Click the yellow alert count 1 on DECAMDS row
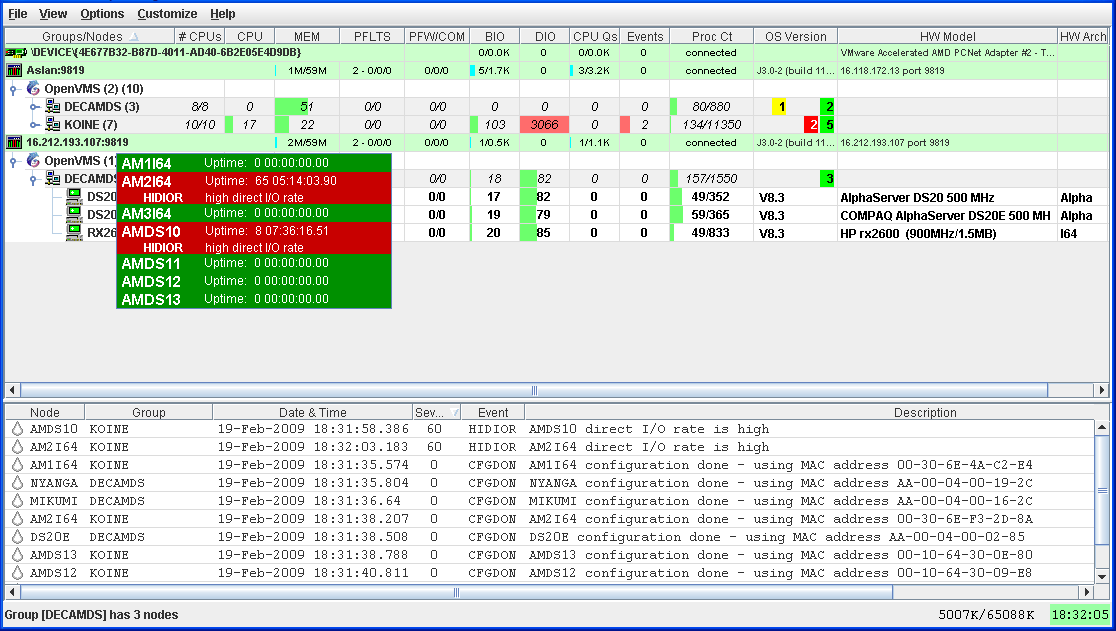The height and width of the screenshot is (631, 1116). (781, 107)
